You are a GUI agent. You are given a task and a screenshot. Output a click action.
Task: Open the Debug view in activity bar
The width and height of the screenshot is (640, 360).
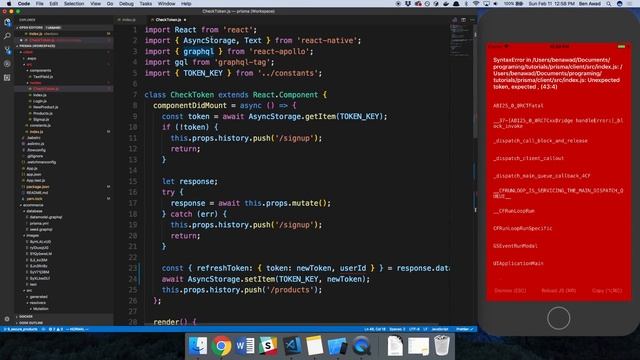click(x=7, y=64)
